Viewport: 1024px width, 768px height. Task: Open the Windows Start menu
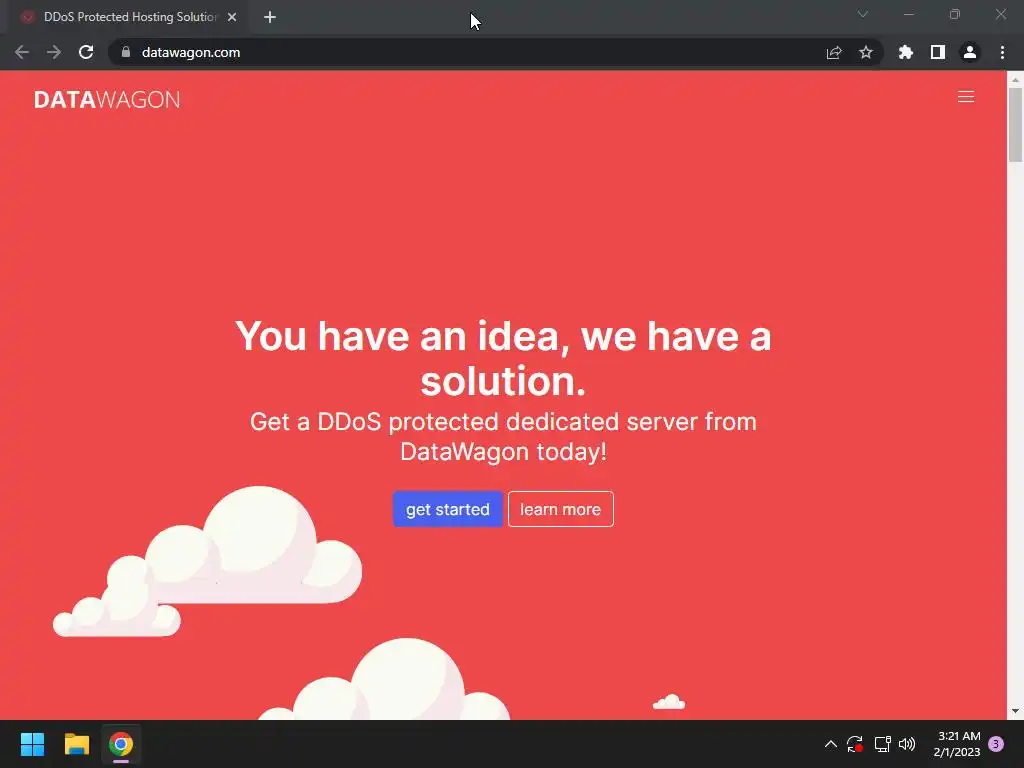(x=32, y=744)
